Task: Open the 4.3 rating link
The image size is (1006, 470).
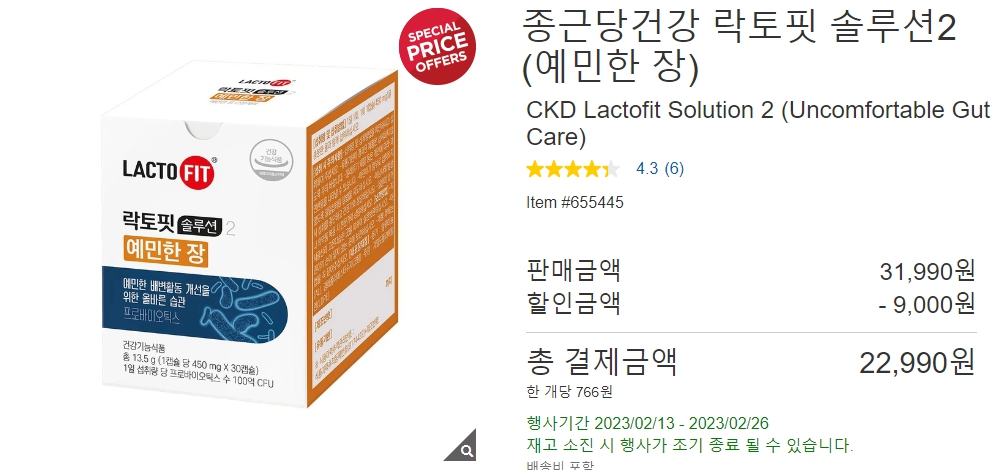Action: tap(647, 169)
